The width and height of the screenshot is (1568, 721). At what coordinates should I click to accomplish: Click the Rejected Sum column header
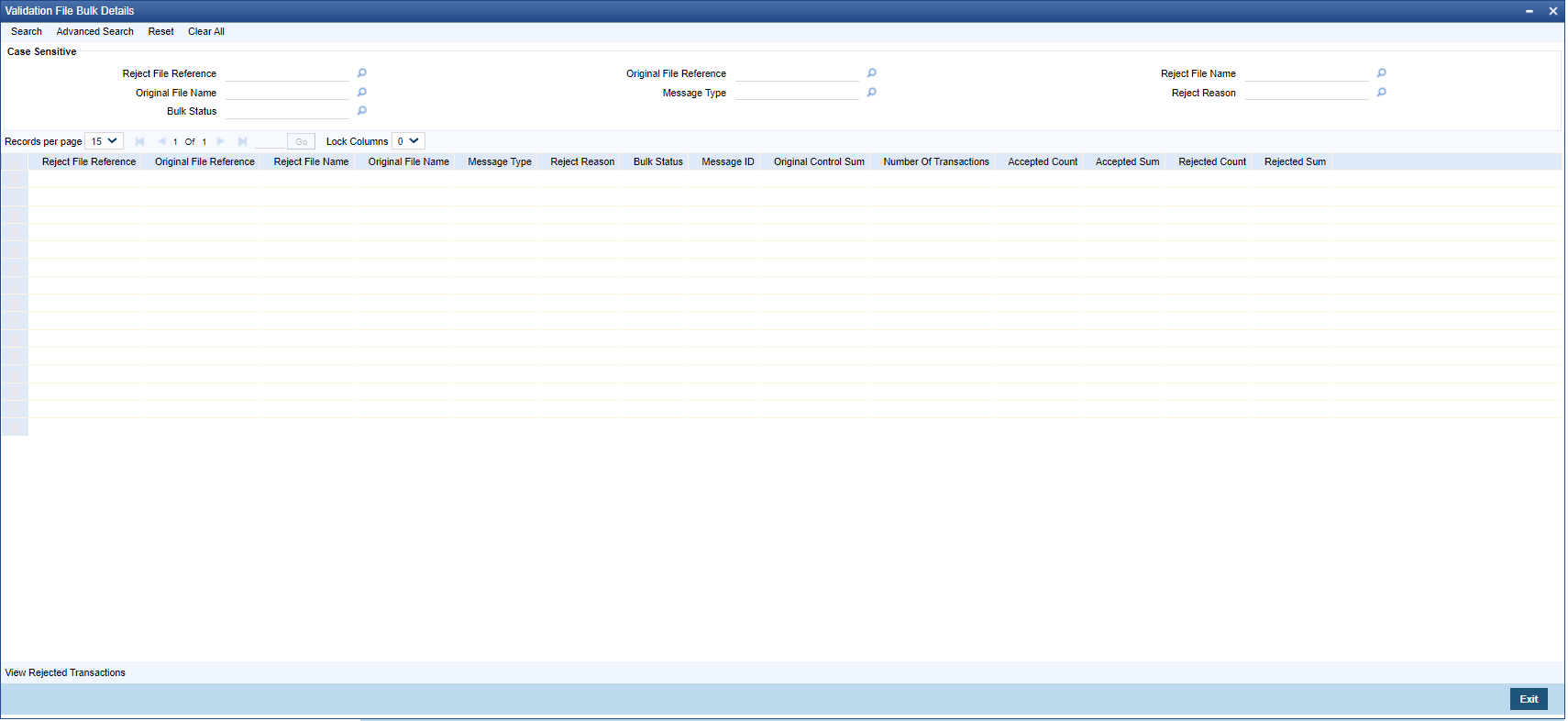pos(1295,161)
